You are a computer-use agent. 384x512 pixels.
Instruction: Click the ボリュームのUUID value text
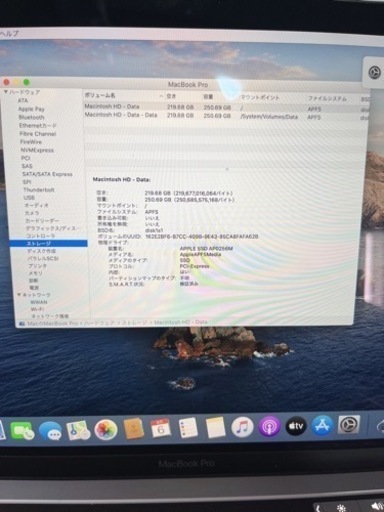(x=202, y=236)
